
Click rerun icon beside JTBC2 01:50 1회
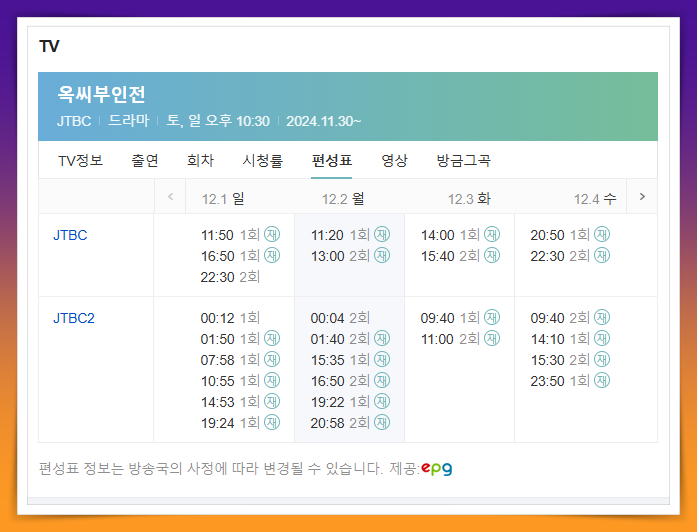point(272,339)
